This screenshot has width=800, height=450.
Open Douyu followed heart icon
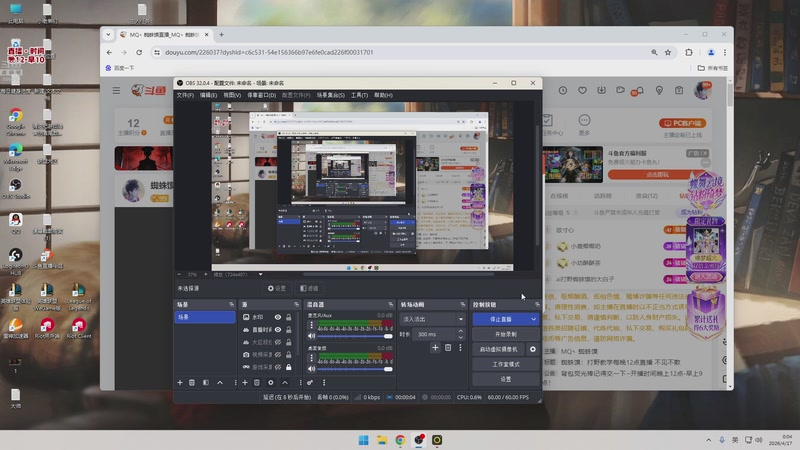click(x=582, y=90)
